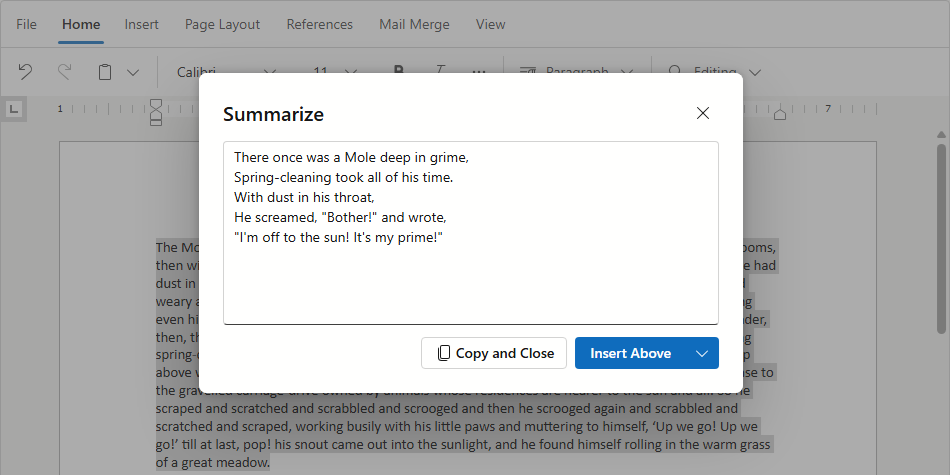Image resolution: width=950 pixels, height=475 pixels.
Task: Click the Paragraph formatting icon
Action: (x=528, y=72)
